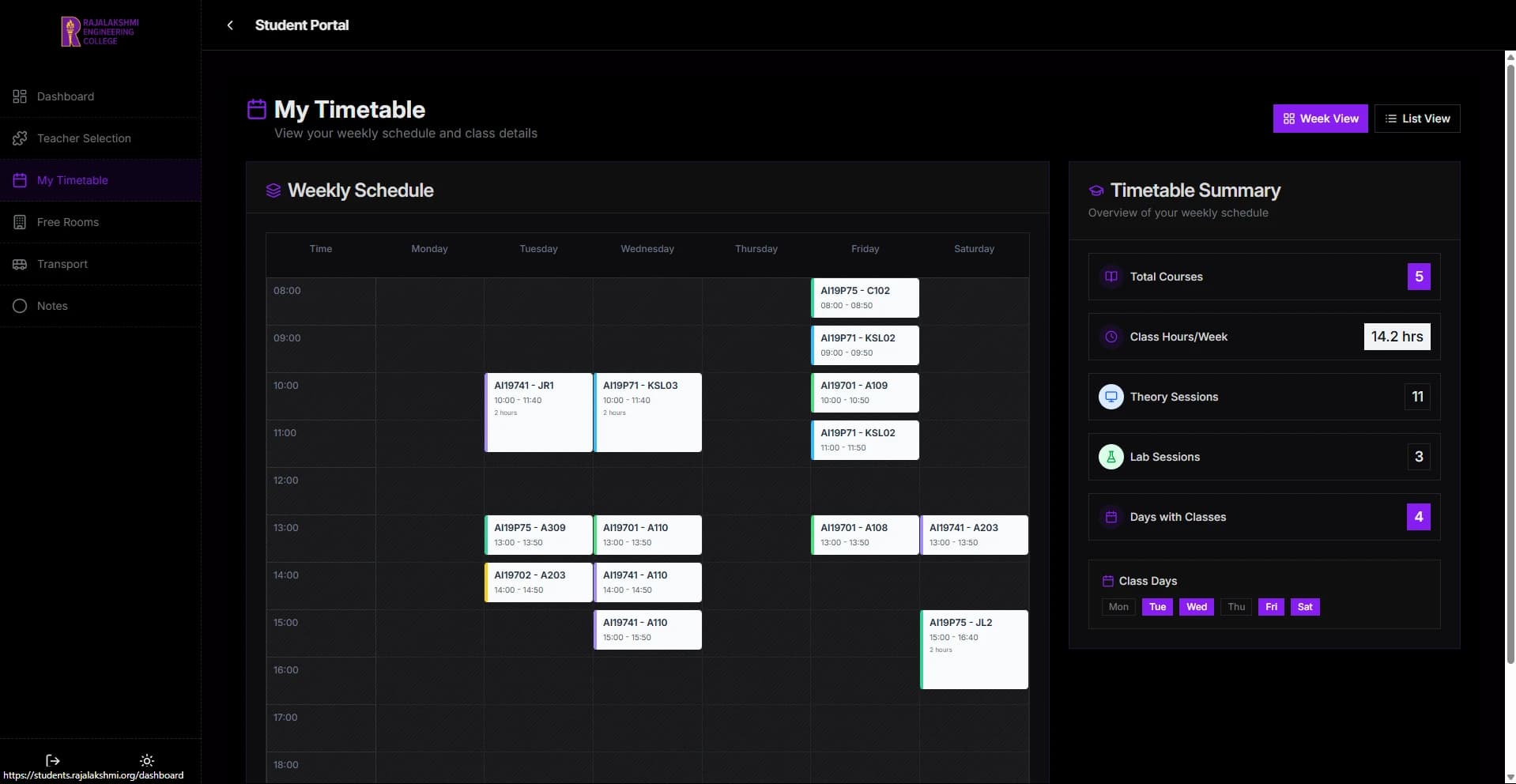Viewport: 1516px width, 784px height.
Task: Click the logout icon at bottom left
Action: click(52, 759)
